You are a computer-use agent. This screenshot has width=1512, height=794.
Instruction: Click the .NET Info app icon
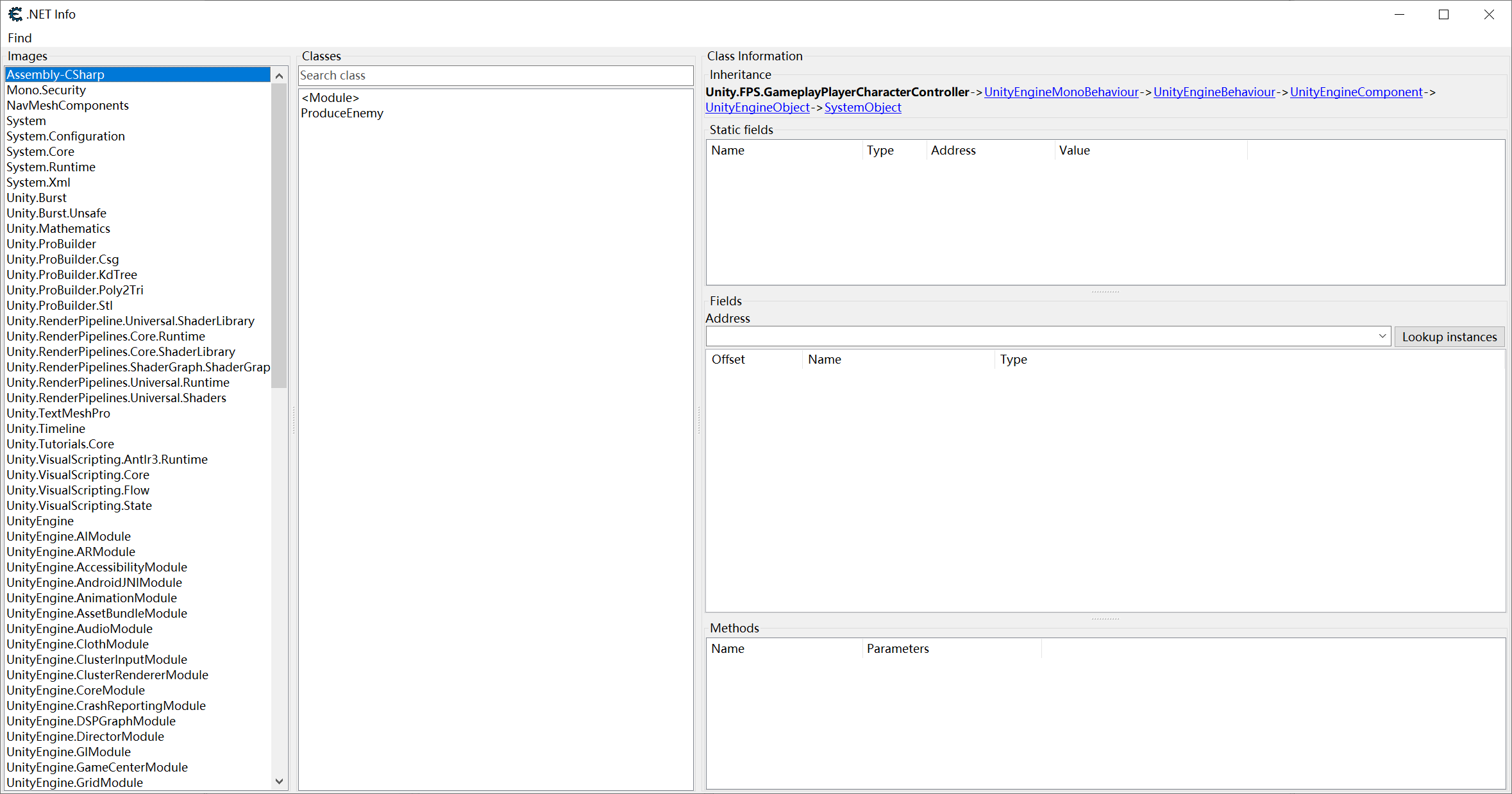tap(15, 14)
